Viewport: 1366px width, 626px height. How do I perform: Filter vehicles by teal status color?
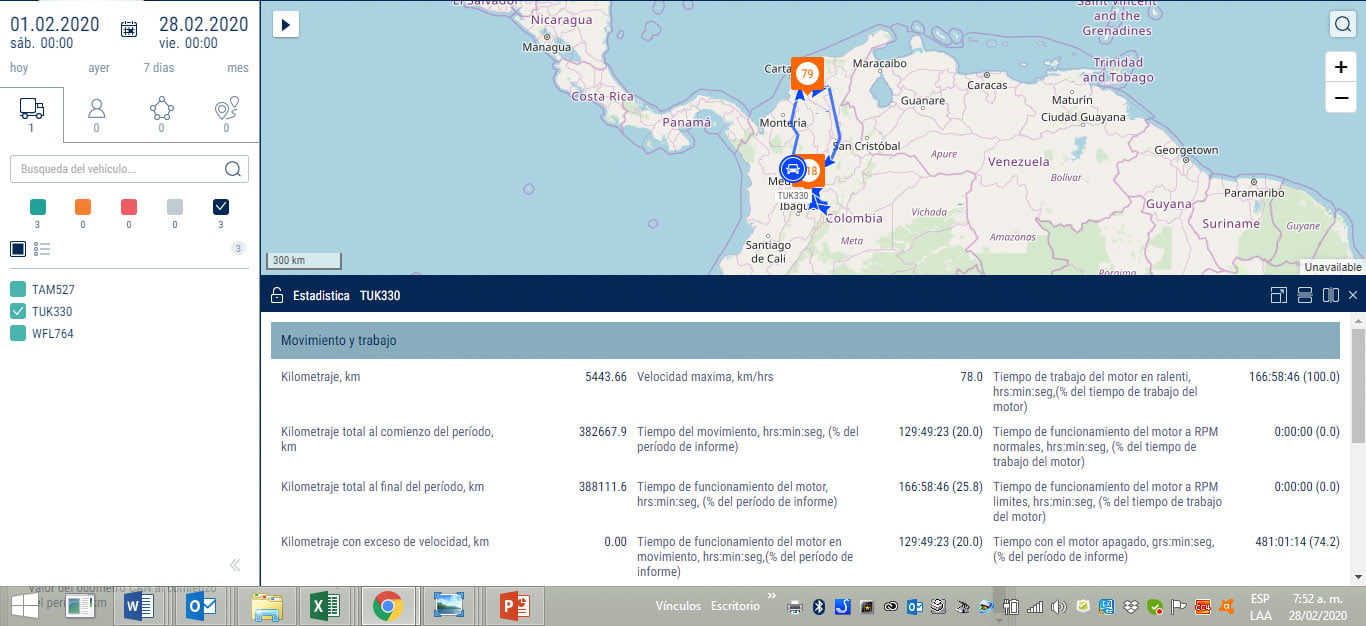click(38, 207)
